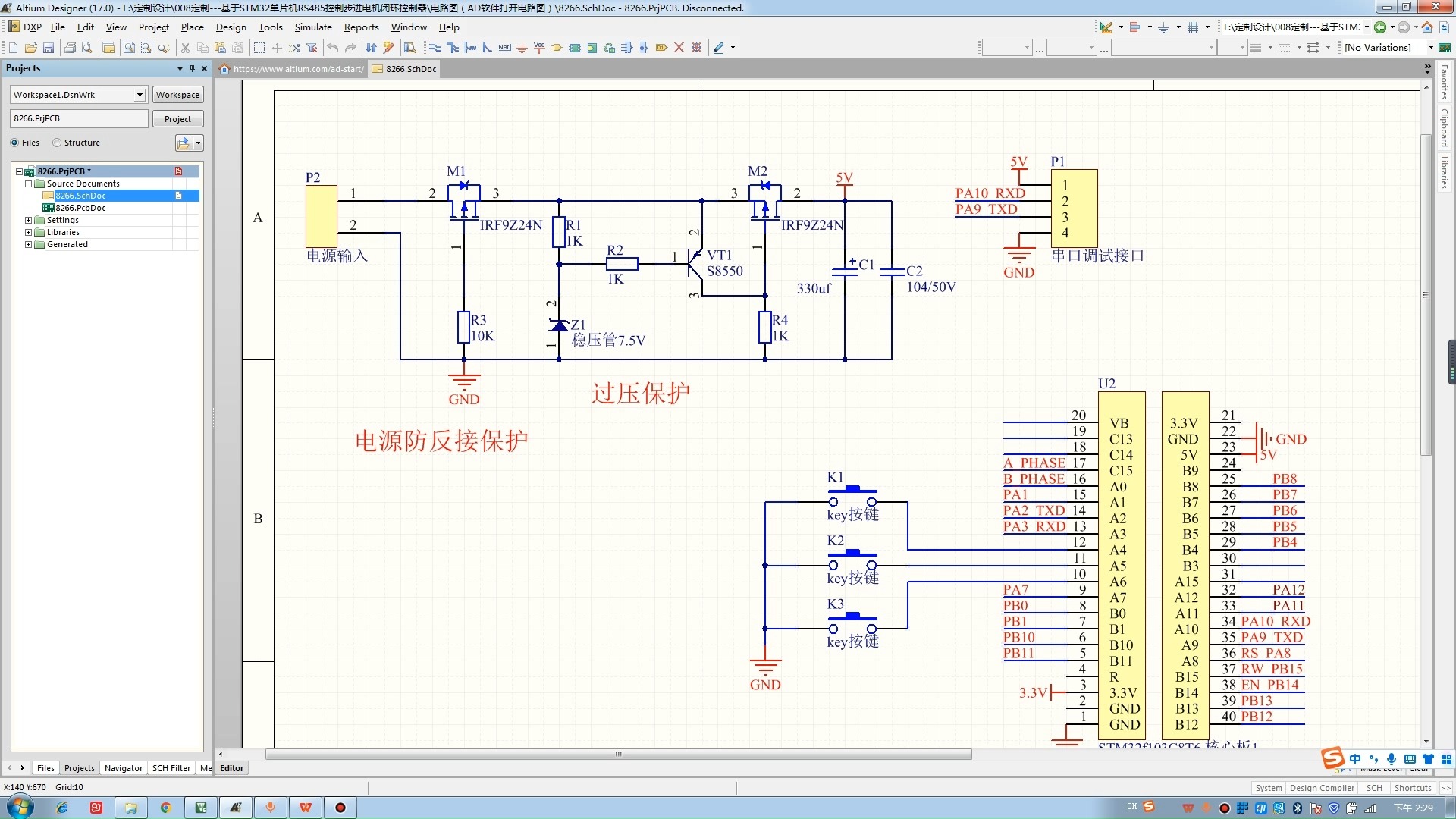This screenshot has width=1456, height=819.
Task: Toggle the pin for the Projects panel
Action: [192, 68]
